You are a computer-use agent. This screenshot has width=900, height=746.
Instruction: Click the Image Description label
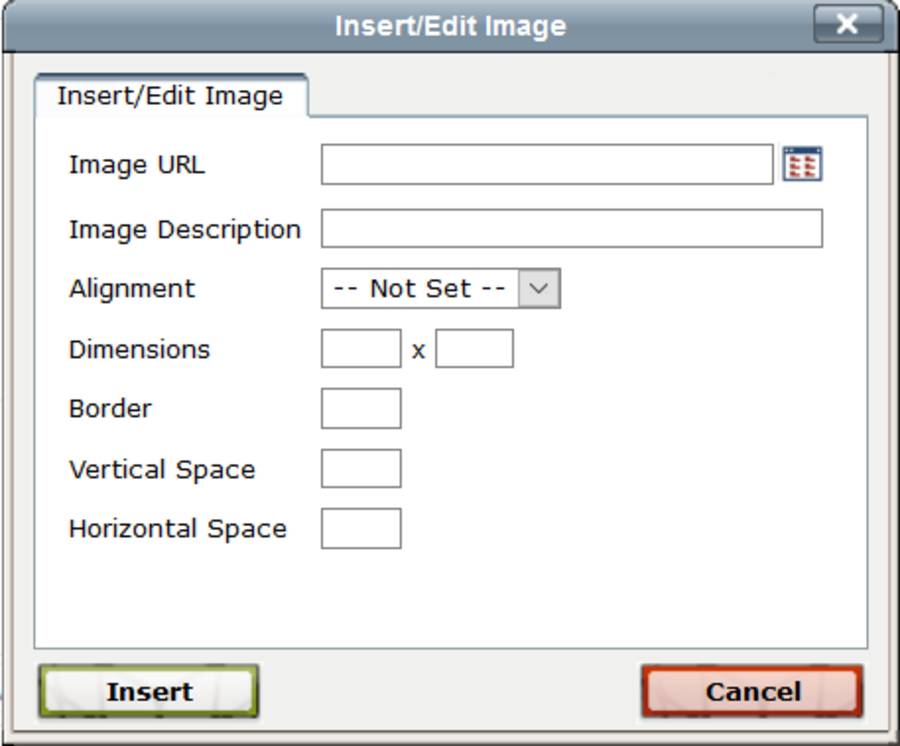pyautogui.click(x=185, y=230)
